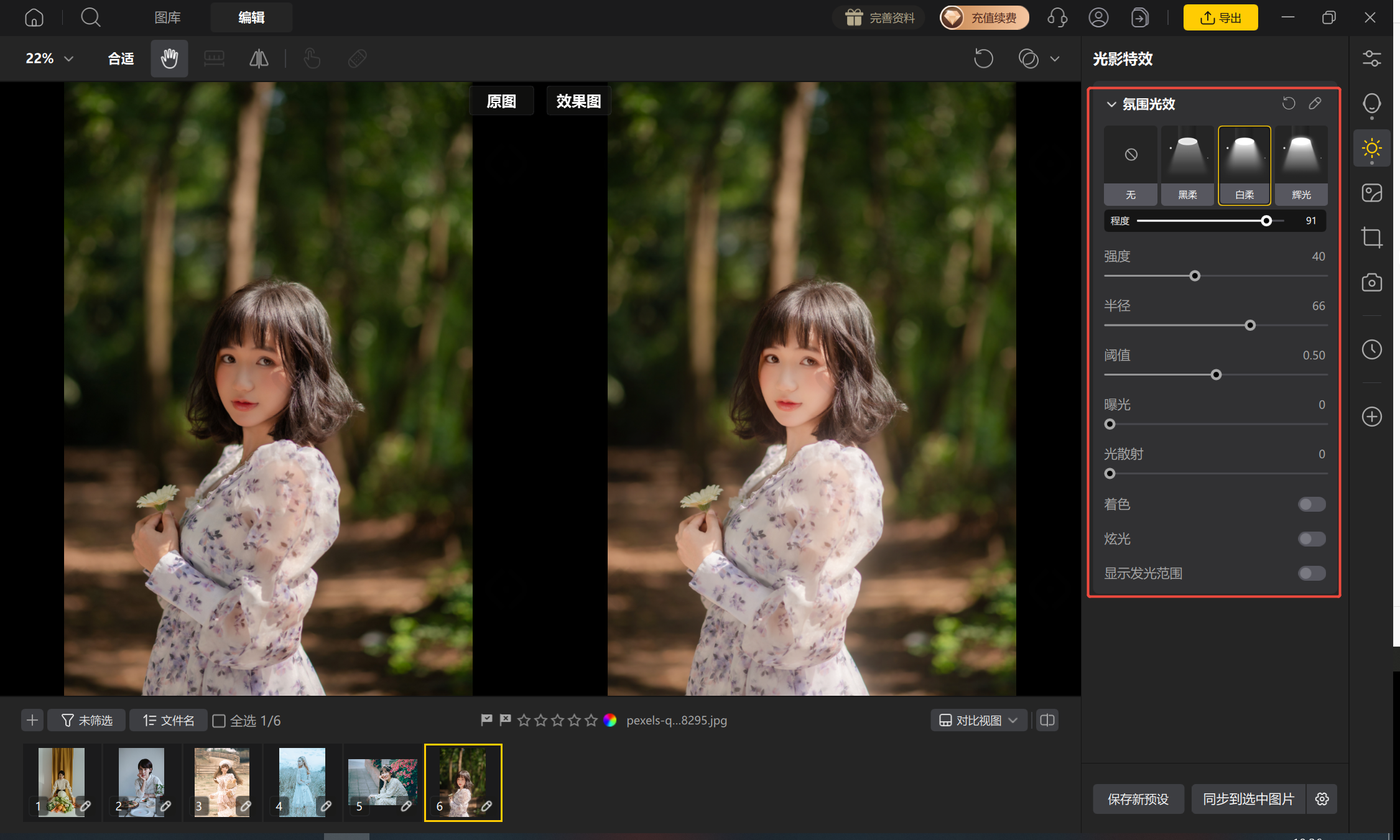Image resolution: width=1400 pixels, height=840 pixels.
Task: Select the 辉光 light effect preset
Action: pyautogui.click(x=1301, y=165)
